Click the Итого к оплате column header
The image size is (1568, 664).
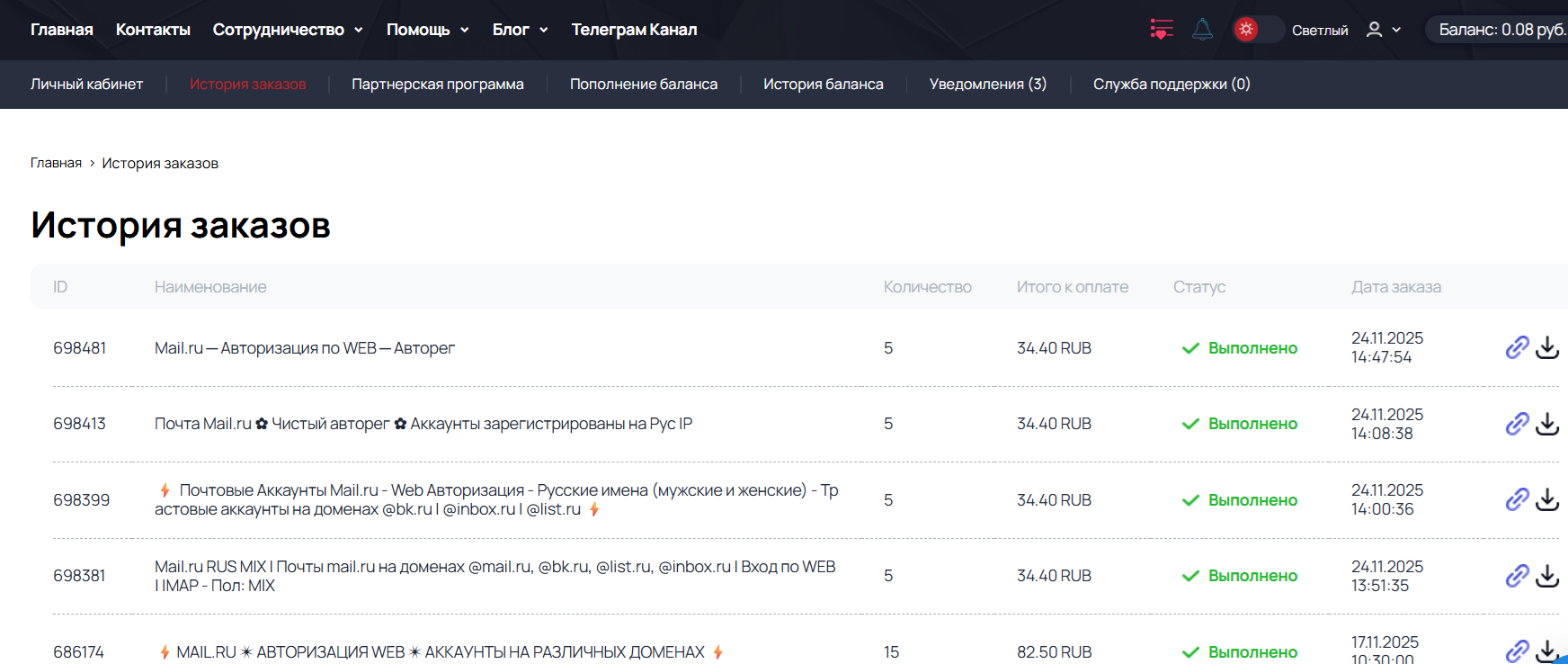coord(1073,287)
